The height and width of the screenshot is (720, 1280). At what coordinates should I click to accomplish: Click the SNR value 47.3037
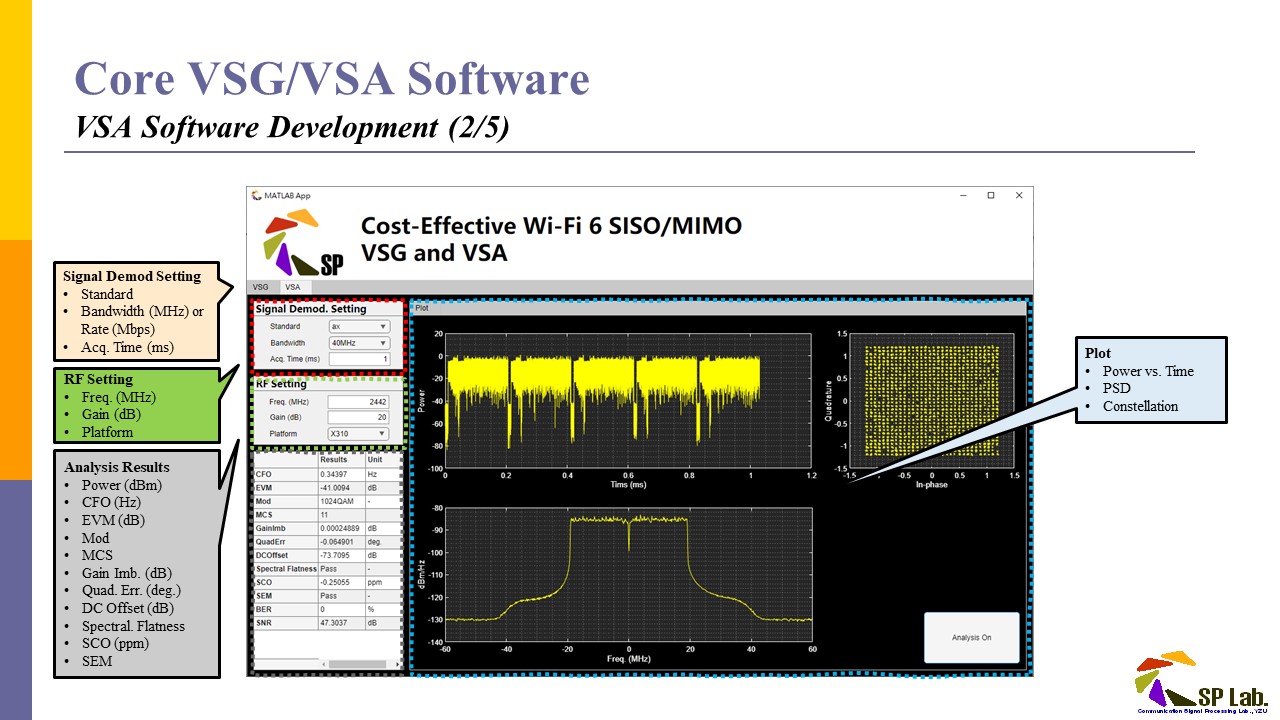coord(341,623)
